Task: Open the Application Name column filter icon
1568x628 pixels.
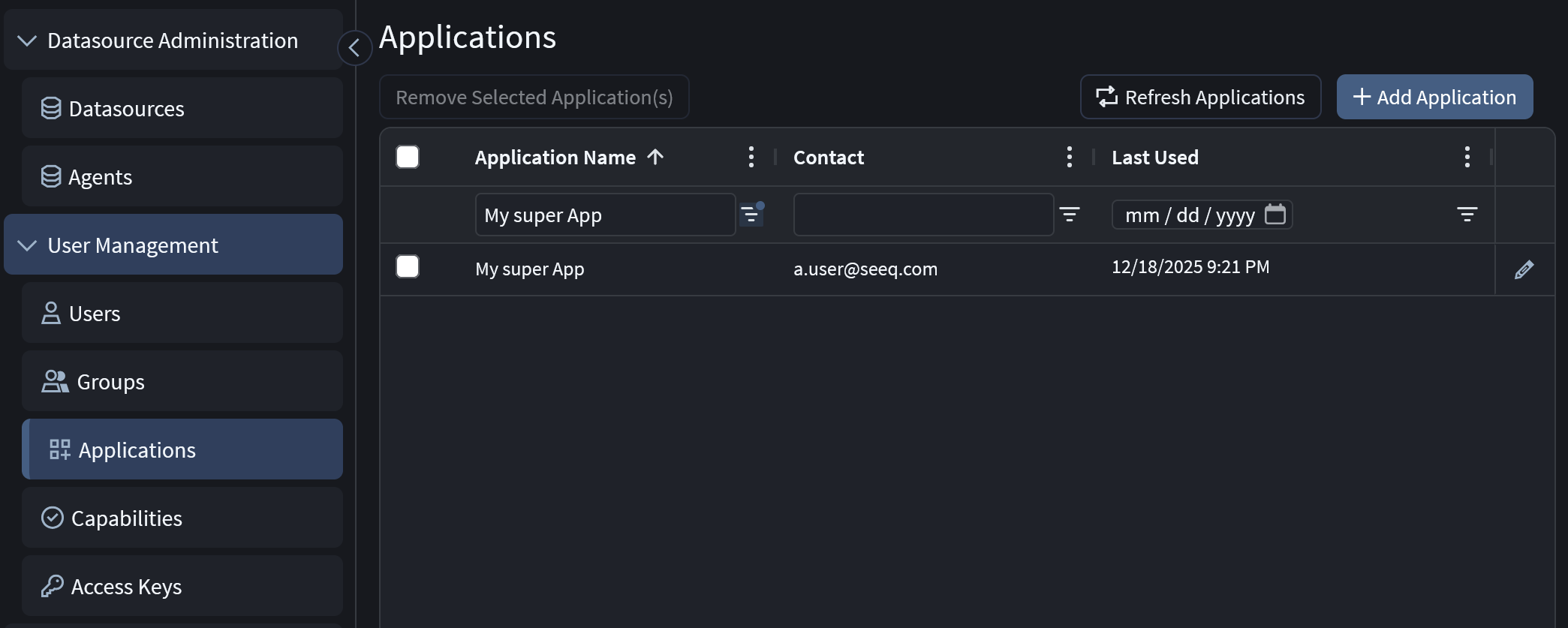Action: (751, 215)
